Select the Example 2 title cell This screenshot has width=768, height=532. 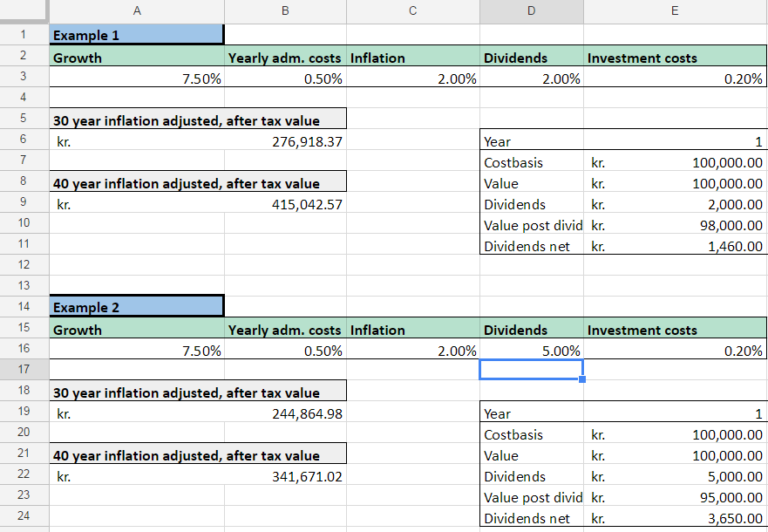136,307
